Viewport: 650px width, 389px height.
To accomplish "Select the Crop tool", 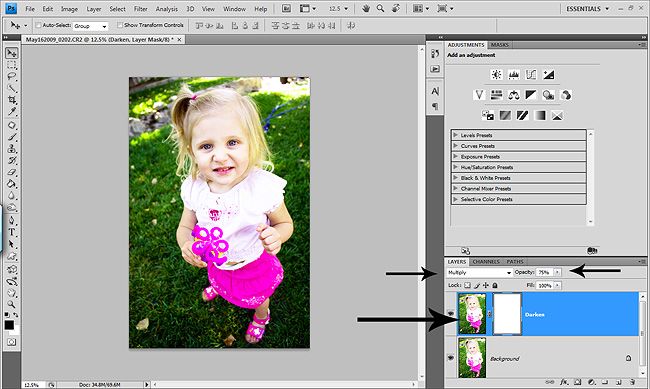I will click(x=12, y=100).
